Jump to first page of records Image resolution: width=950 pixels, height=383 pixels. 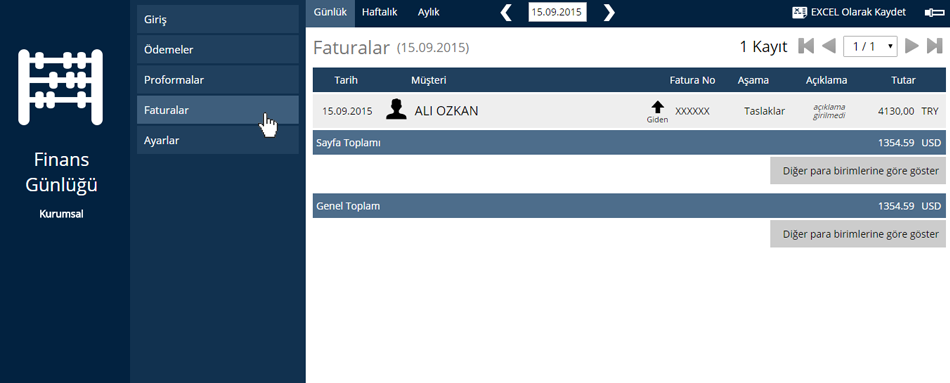point(806,46)
